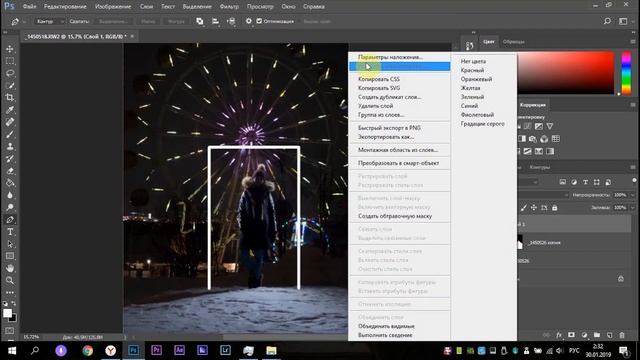Select the Horizontal Type tool

(10, 232)
